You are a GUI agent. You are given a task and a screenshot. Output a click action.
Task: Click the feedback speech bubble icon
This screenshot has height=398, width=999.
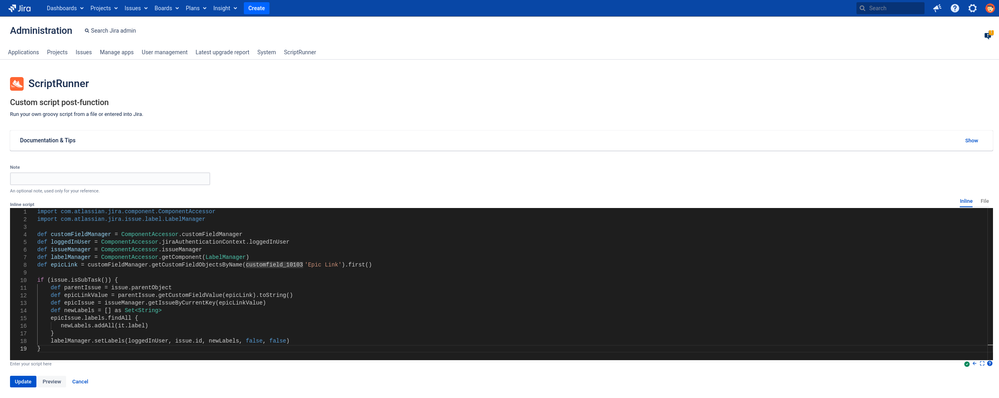tap(988, 35)
